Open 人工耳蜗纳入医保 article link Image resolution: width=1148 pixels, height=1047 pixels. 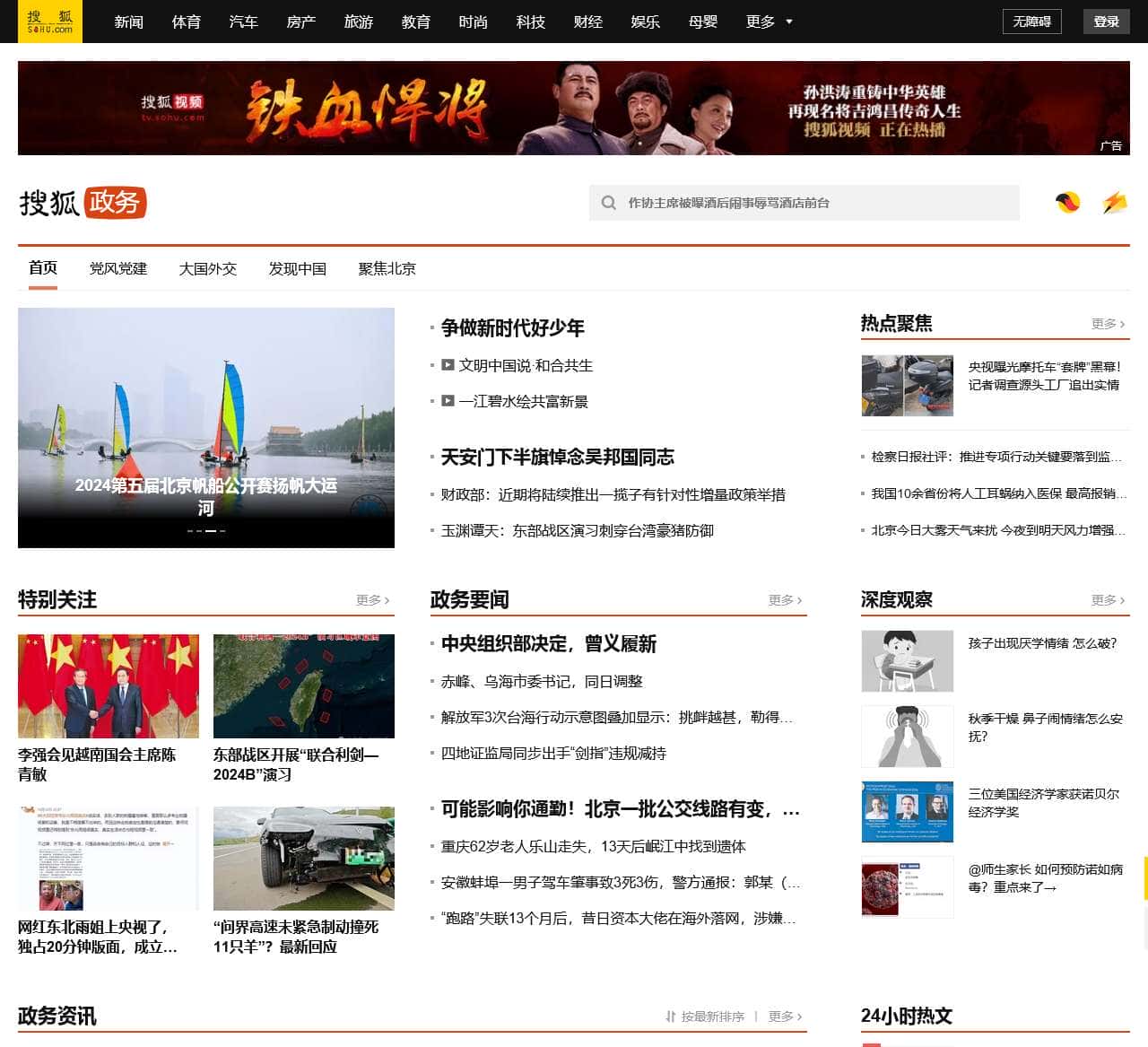click(999, 493)
